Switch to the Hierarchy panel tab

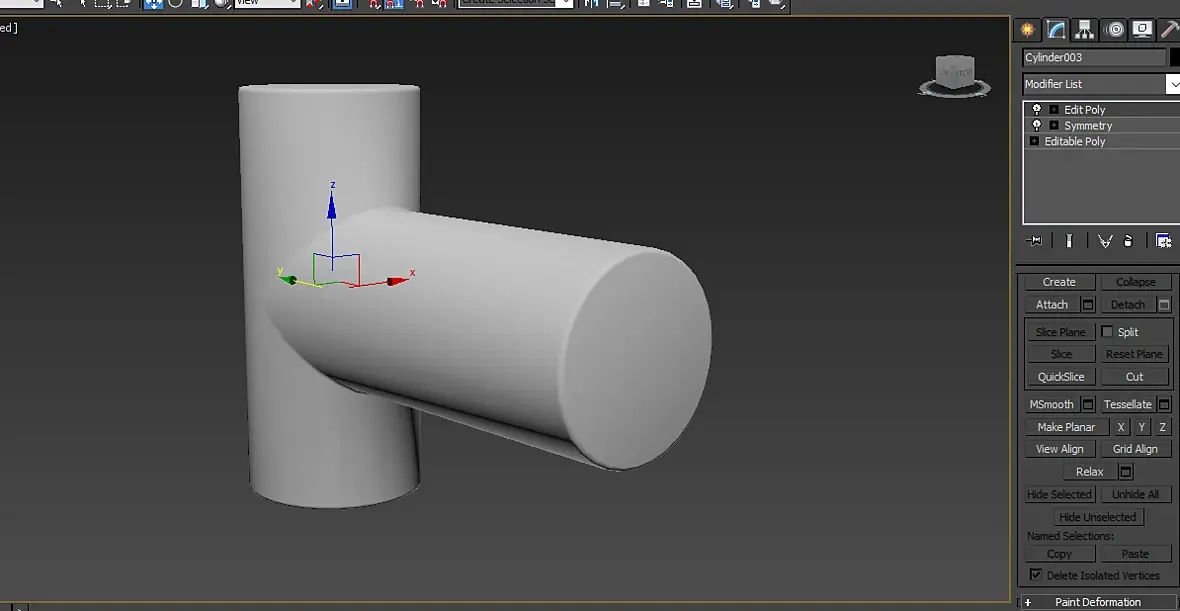click(x=1084, y=30)
